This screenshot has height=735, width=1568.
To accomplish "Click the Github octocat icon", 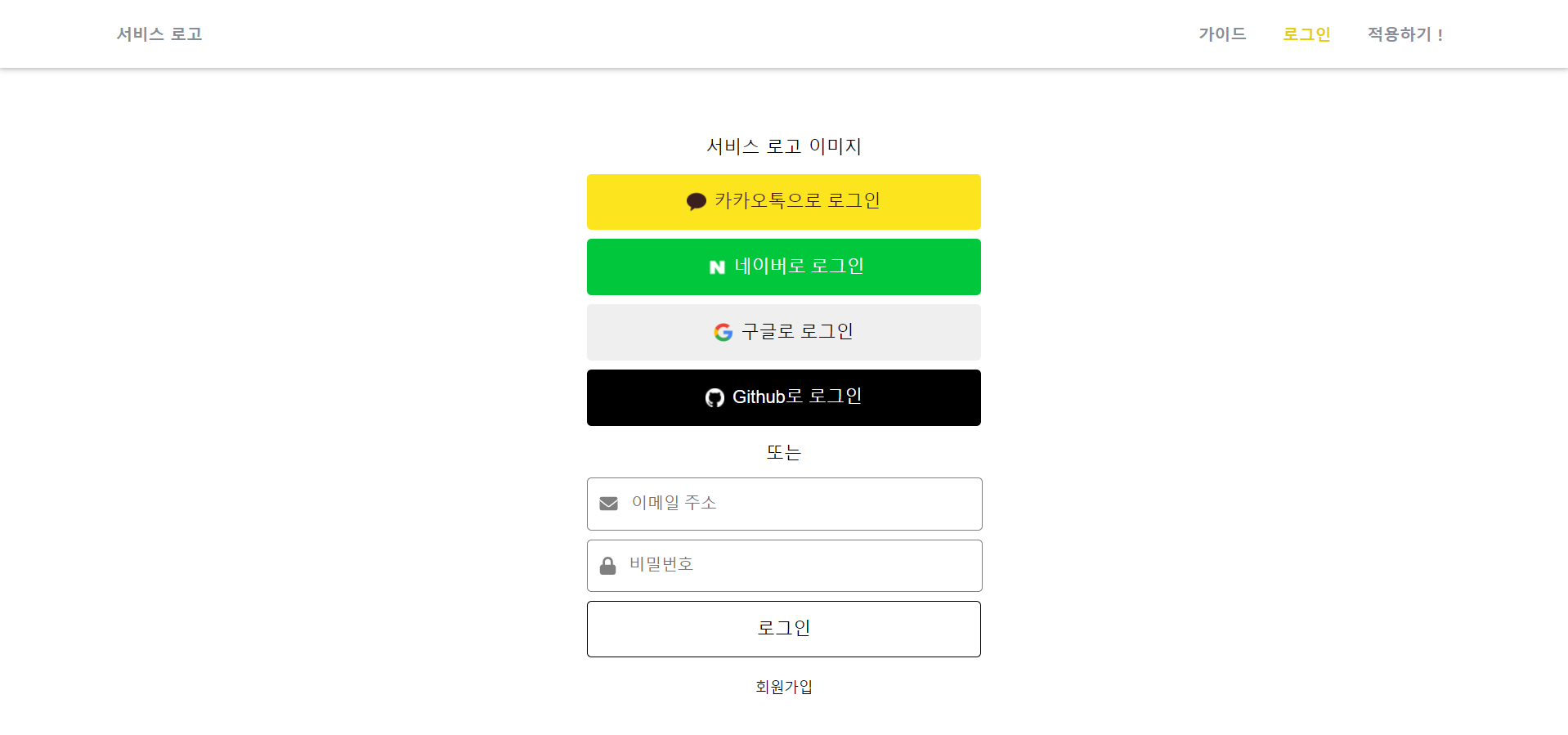I will pyautogui.click(x=716, y=397).
